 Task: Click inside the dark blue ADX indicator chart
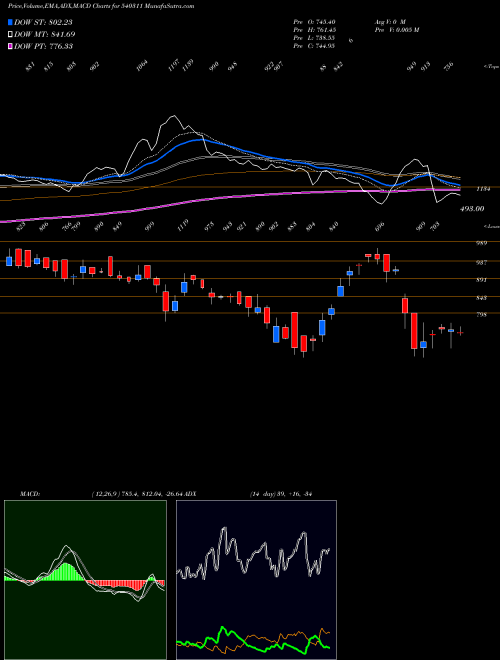point(256,580)
